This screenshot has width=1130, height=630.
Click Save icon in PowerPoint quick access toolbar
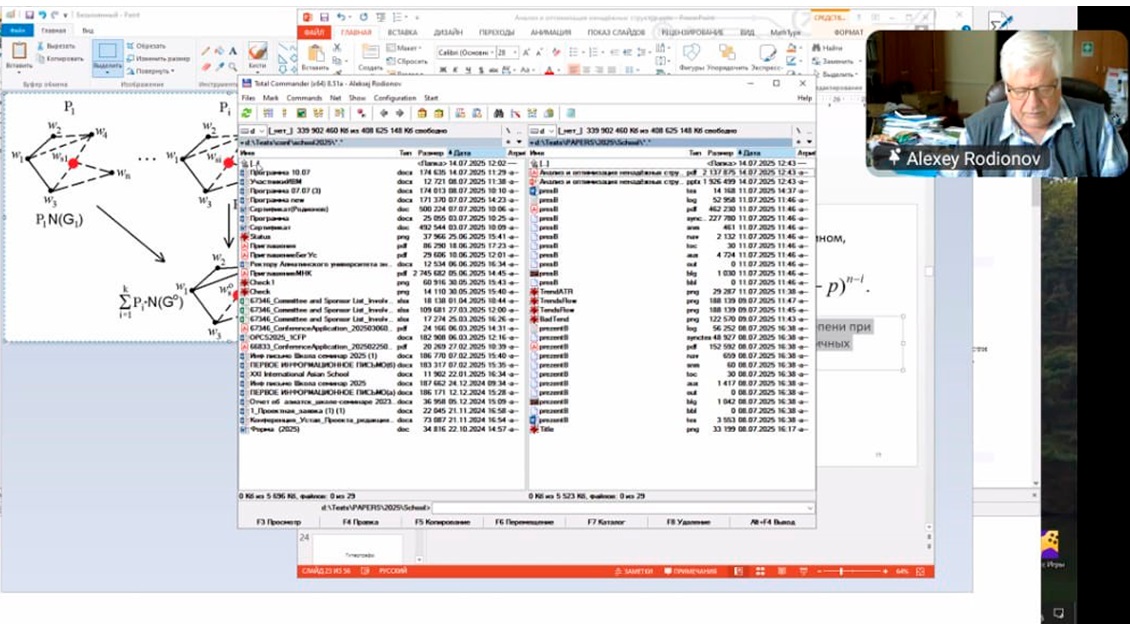324,17
